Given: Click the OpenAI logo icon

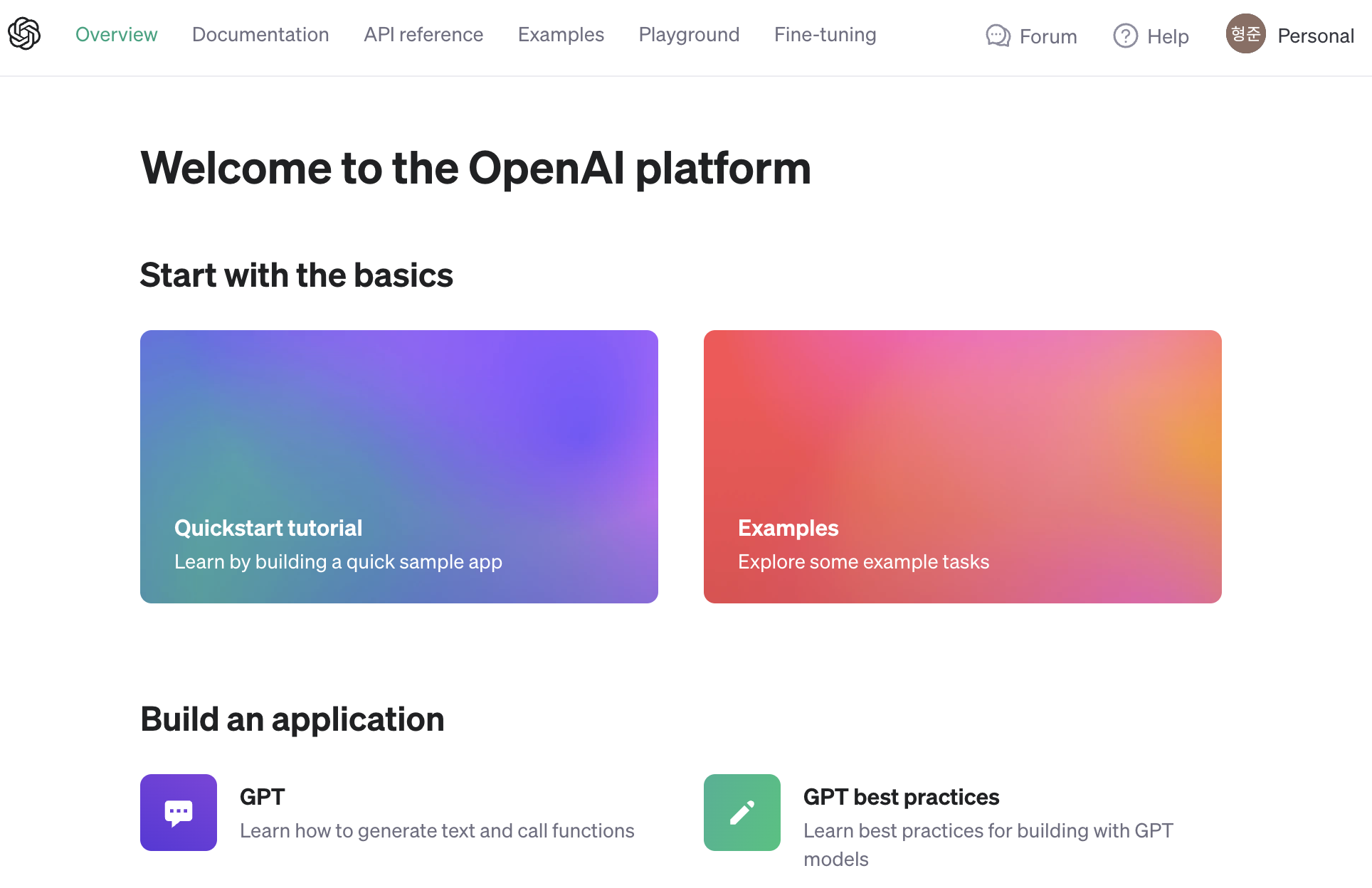Looking at the screenshot, I should (x=24, y=34).
